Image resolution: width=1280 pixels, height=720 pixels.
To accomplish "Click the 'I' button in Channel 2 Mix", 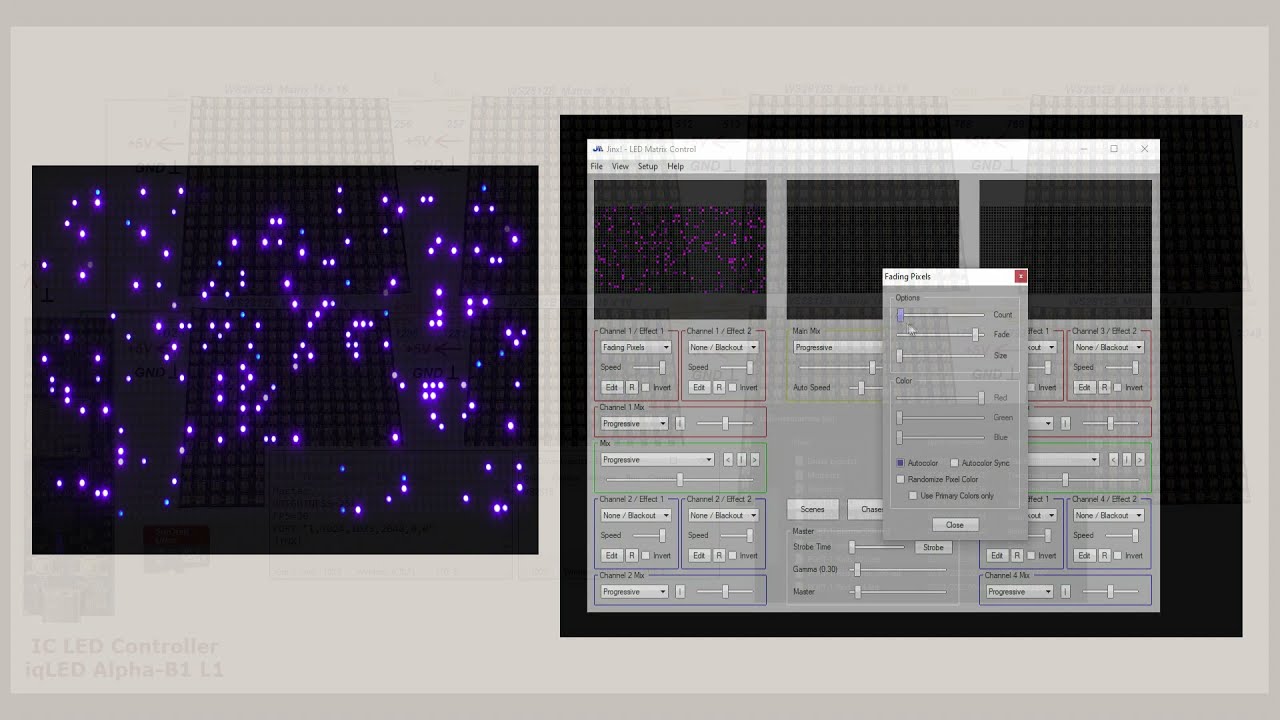I will pos(680,592).
